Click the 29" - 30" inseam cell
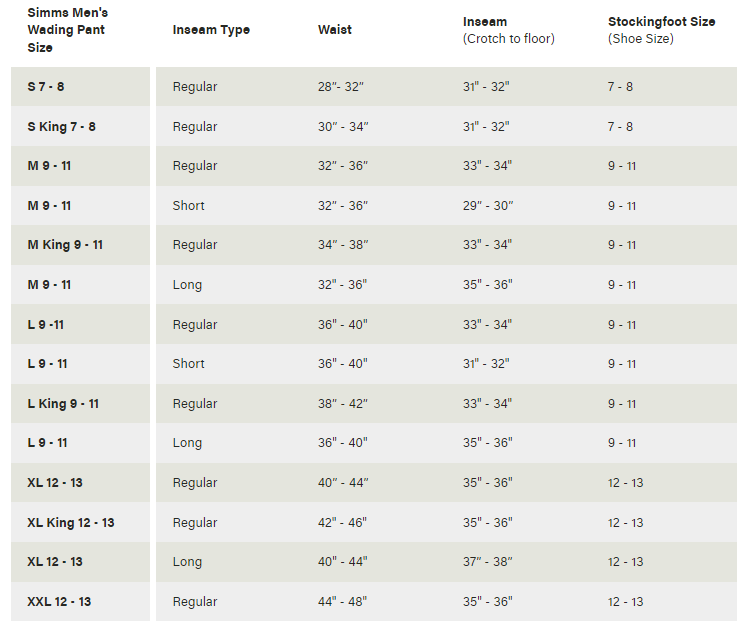 click(x=488, y=206)
